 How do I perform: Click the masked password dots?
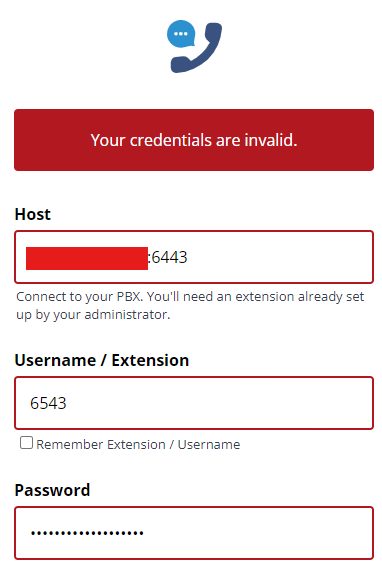point(87,533)
